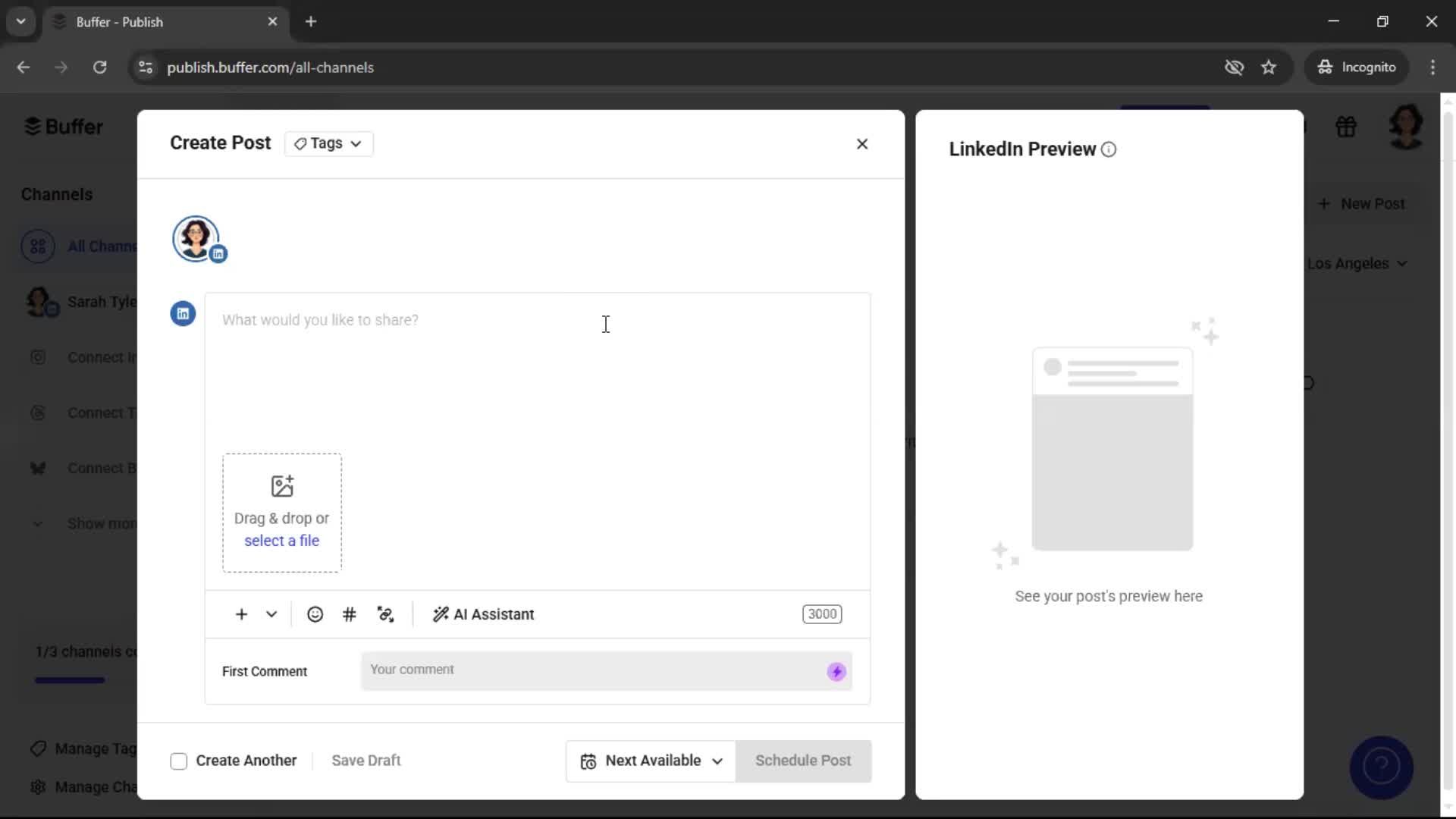
Task: Click the Schedule Post button
Action: pos(803,761)
